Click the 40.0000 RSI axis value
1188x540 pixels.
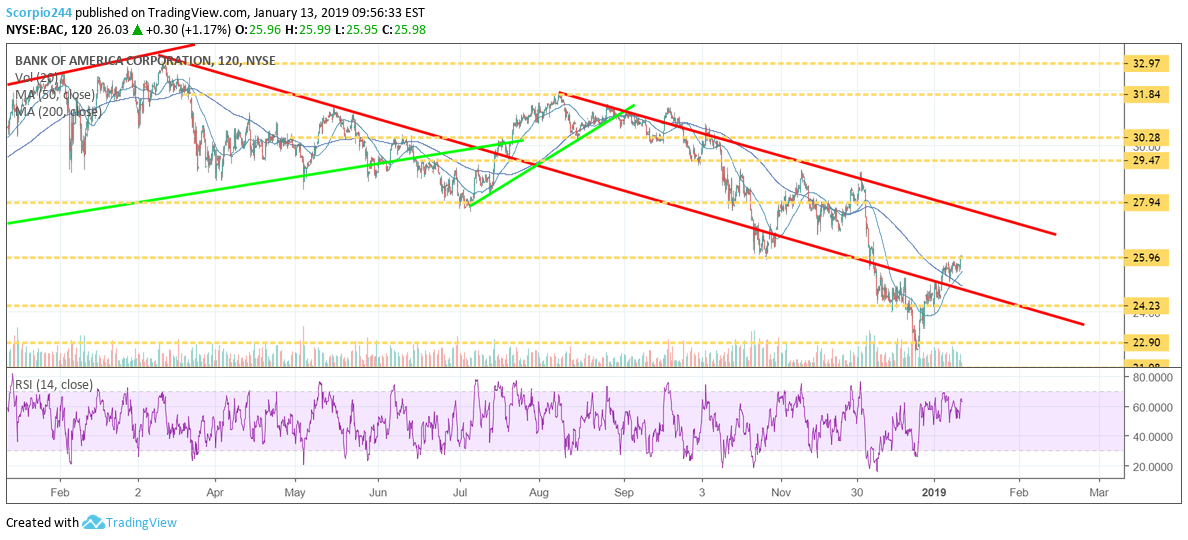tap(1152, 437)
